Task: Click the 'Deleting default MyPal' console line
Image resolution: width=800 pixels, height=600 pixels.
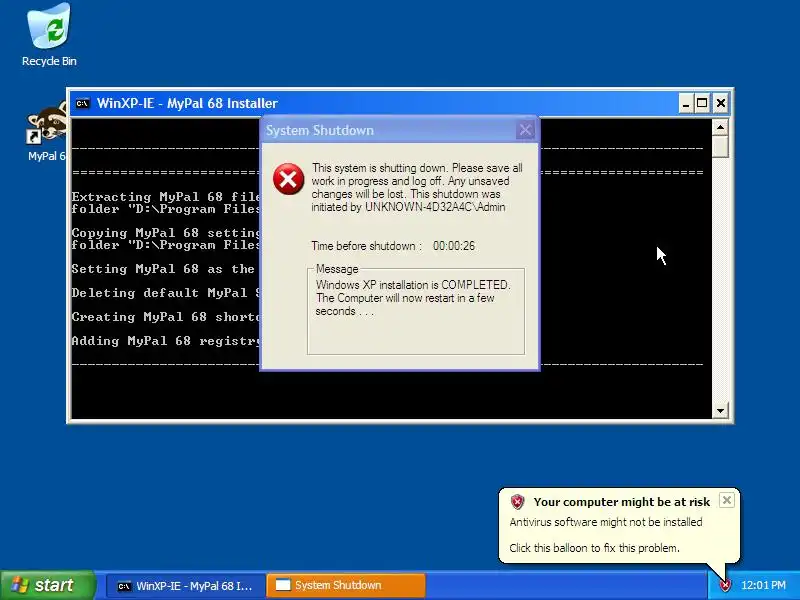Action: click(x=166, y=293)
